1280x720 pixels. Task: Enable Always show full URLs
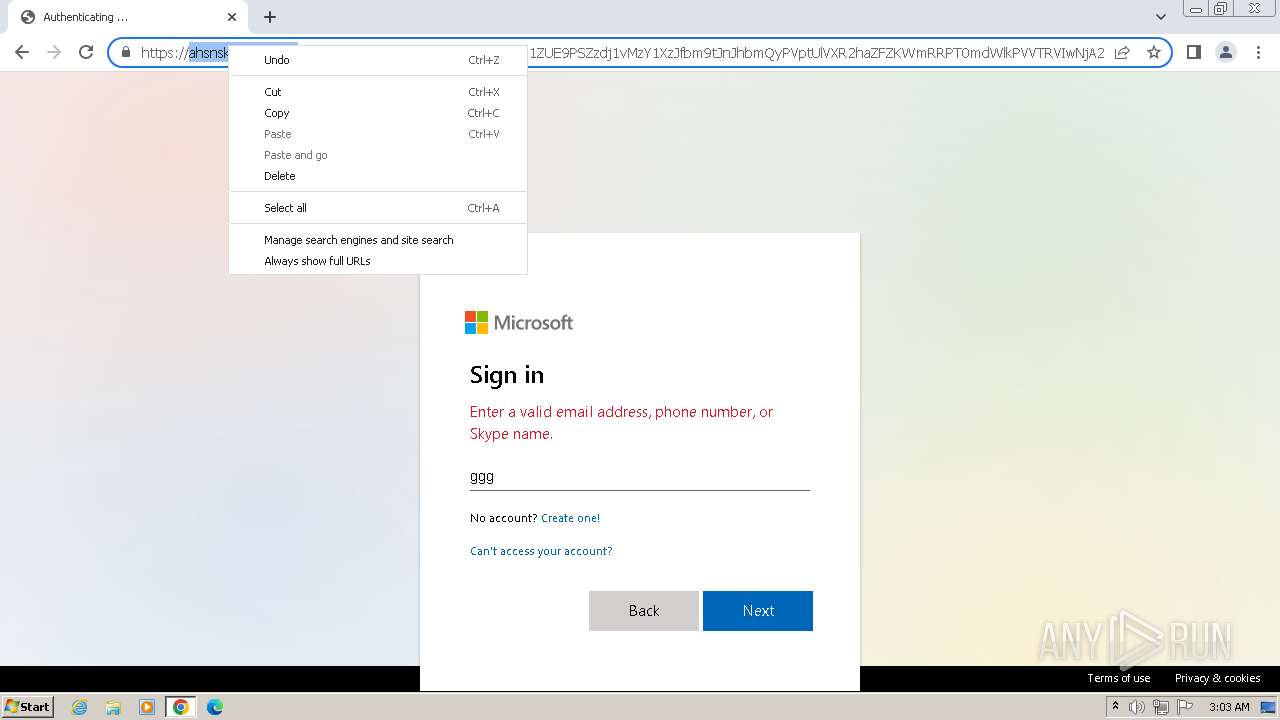[x=378, y=261]
